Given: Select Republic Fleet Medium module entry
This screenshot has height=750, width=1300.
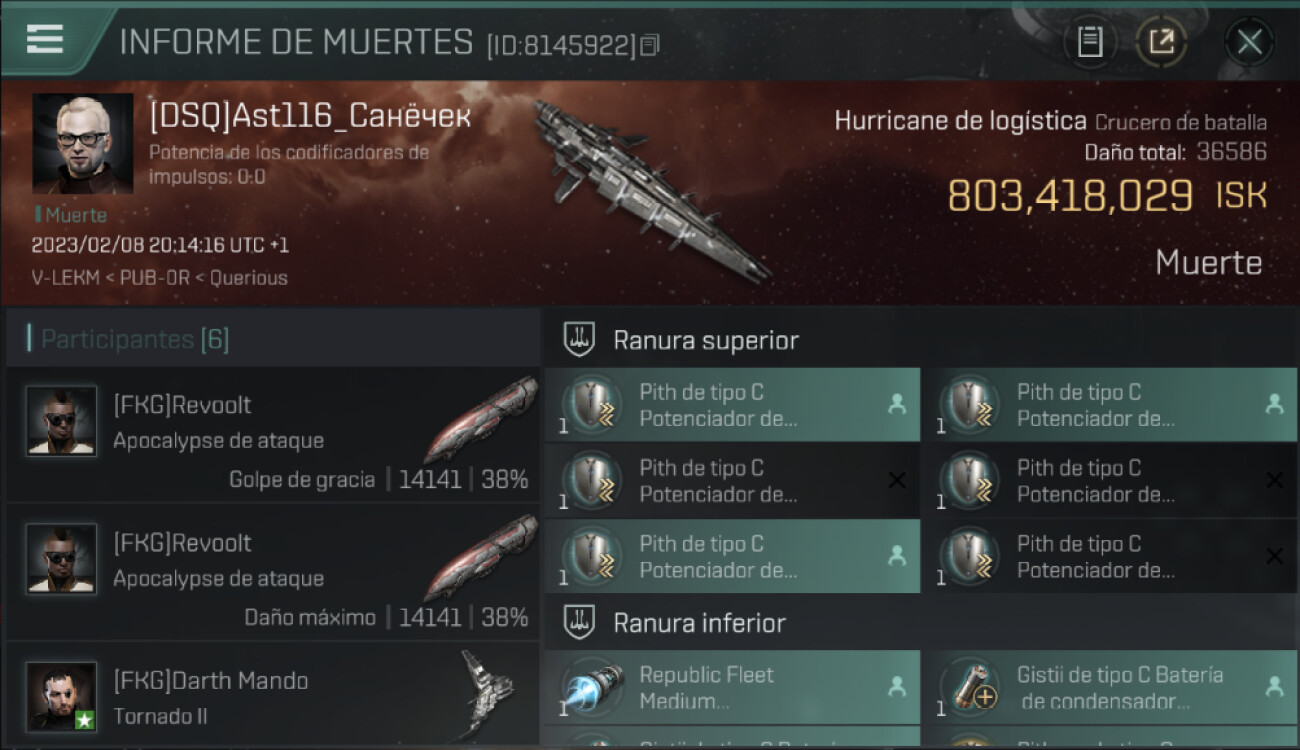Looking at the screenshot, I should click(732, 687).
